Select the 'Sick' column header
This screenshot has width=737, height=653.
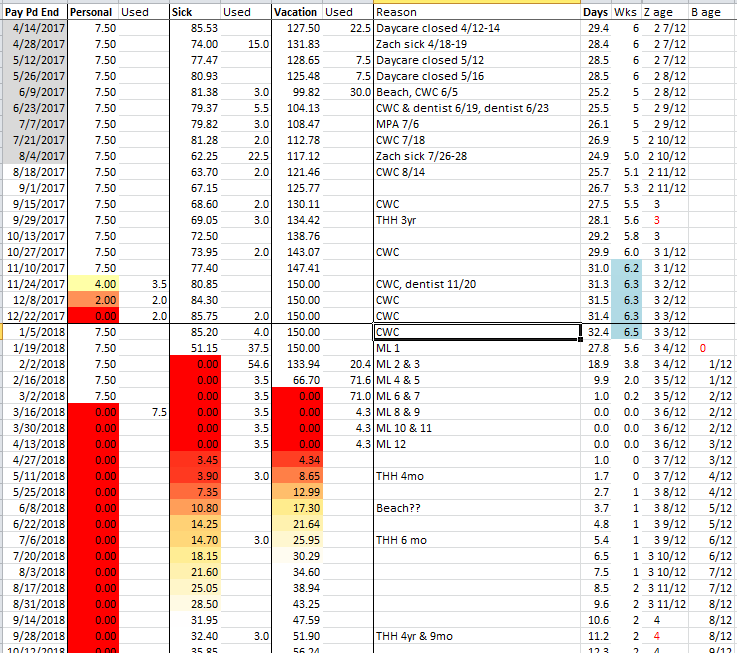click(195, 12)
